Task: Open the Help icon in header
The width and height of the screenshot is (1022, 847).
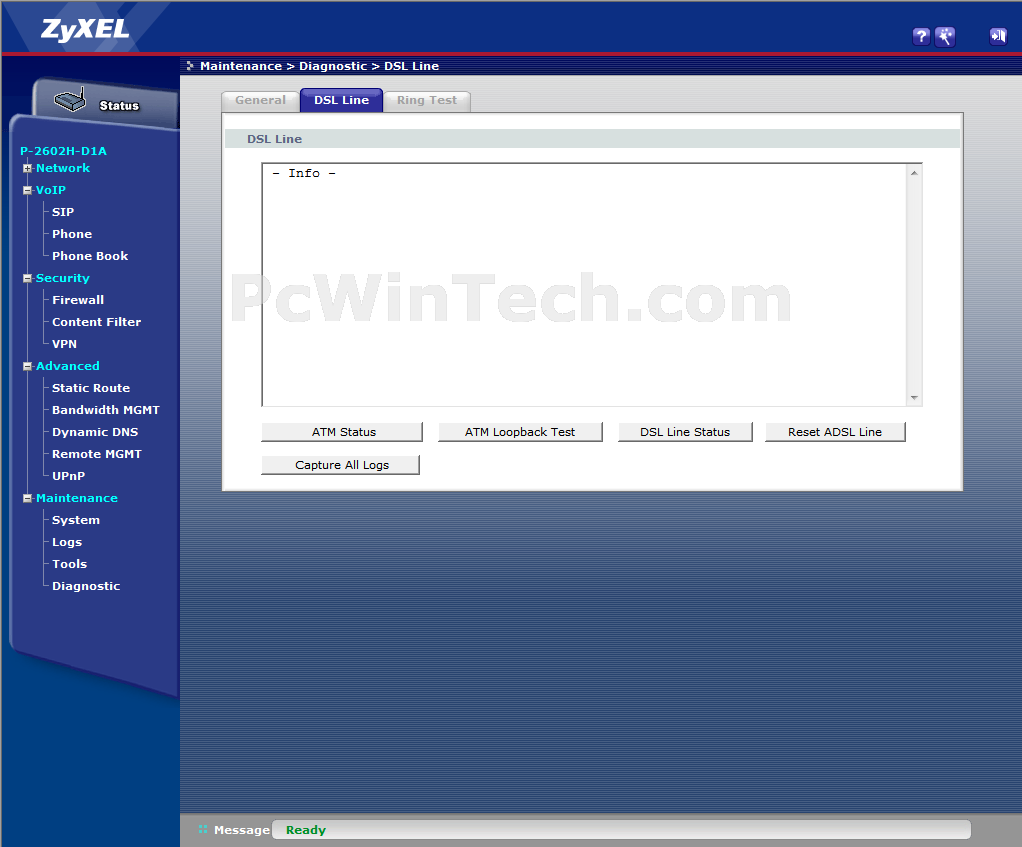Action: click(920, 36)
